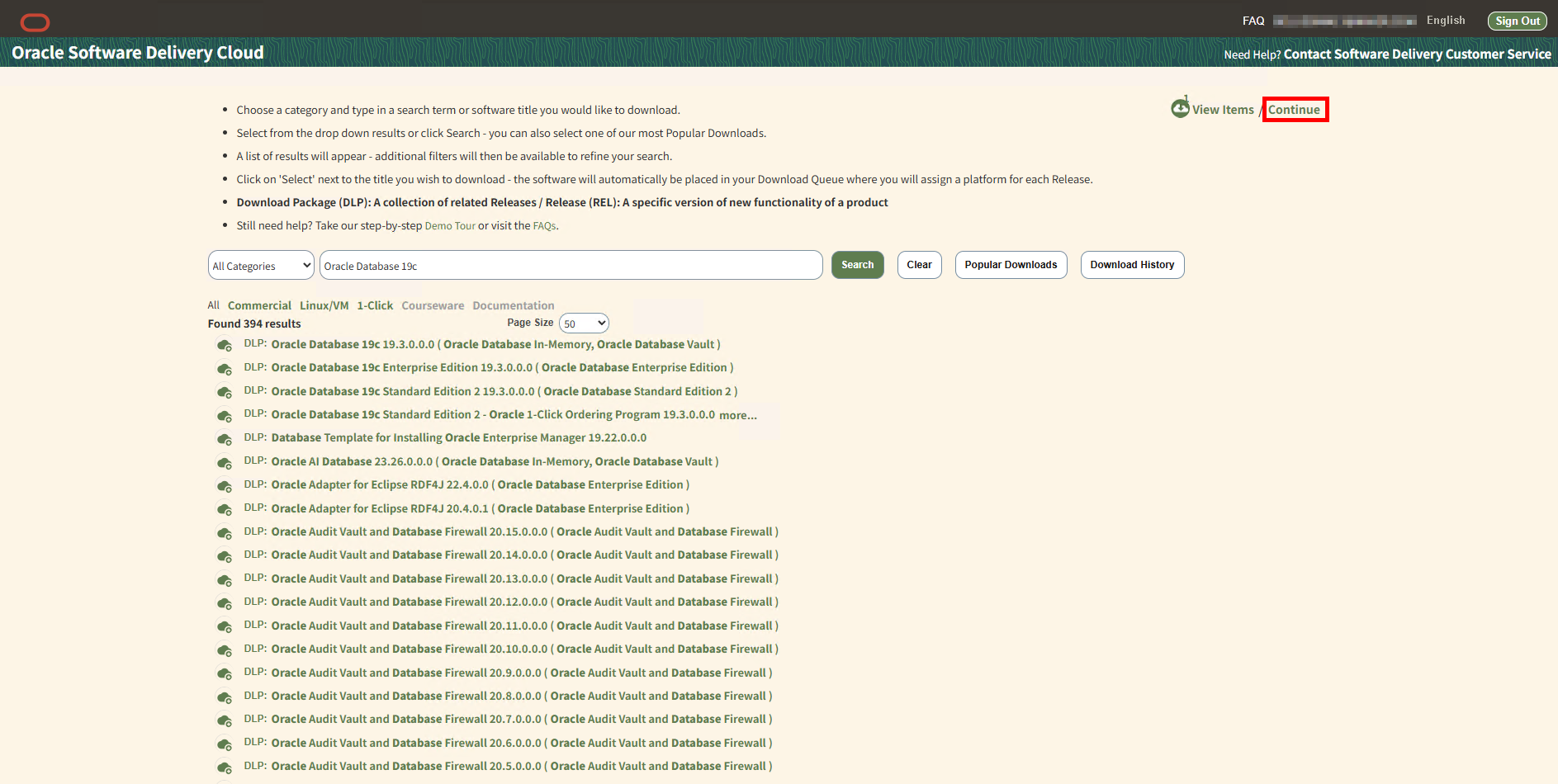Filter results by 1-Click

tap(375, 305)
